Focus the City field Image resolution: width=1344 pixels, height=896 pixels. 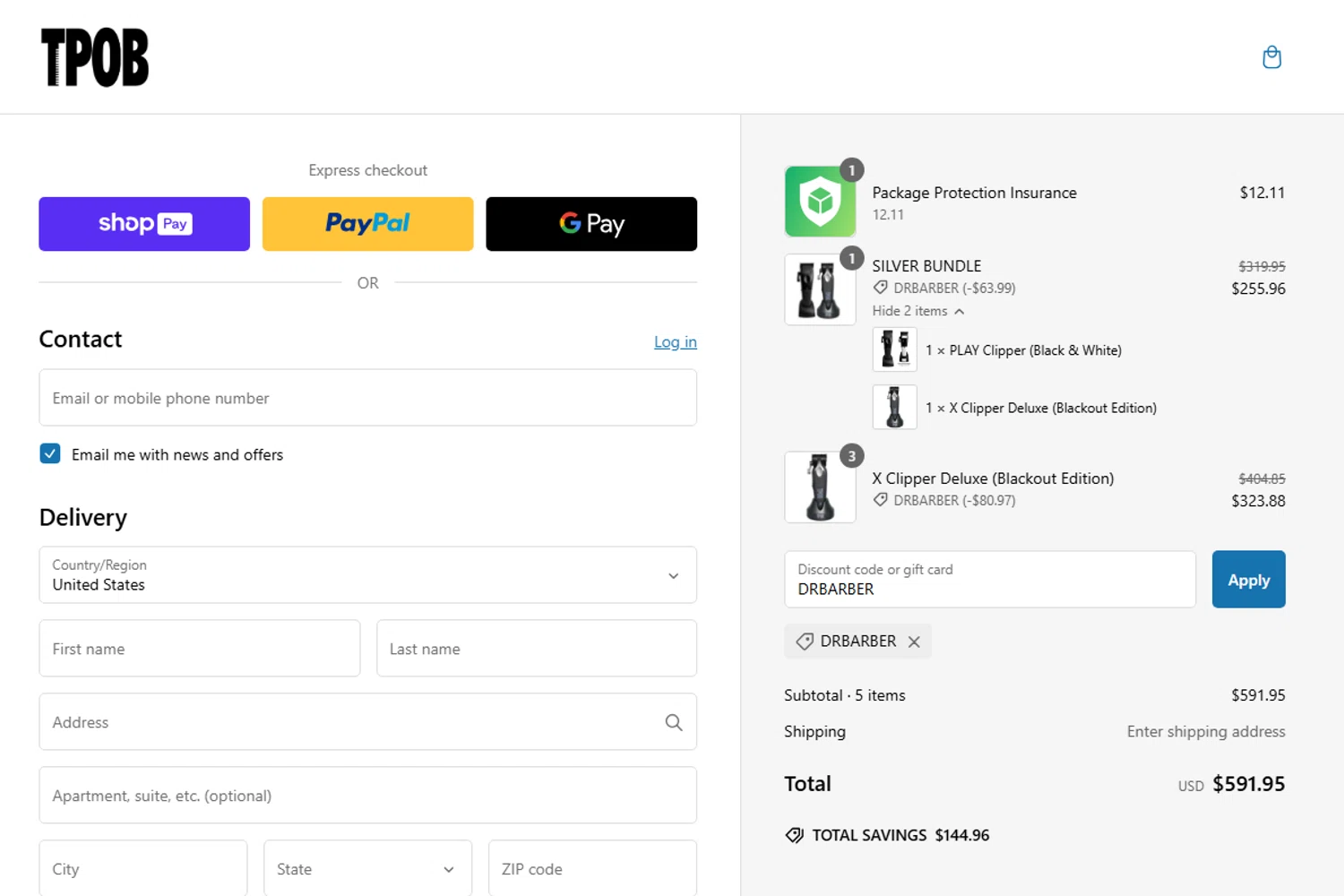(x=143, y=868)
